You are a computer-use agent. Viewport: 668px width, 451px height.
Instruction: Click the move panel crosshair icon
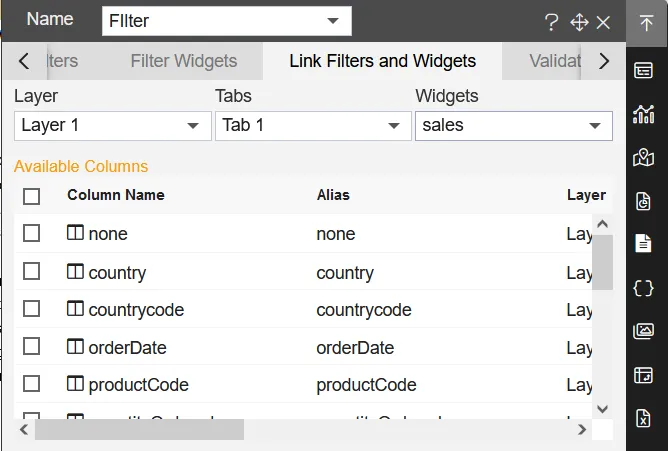(578, 22)
